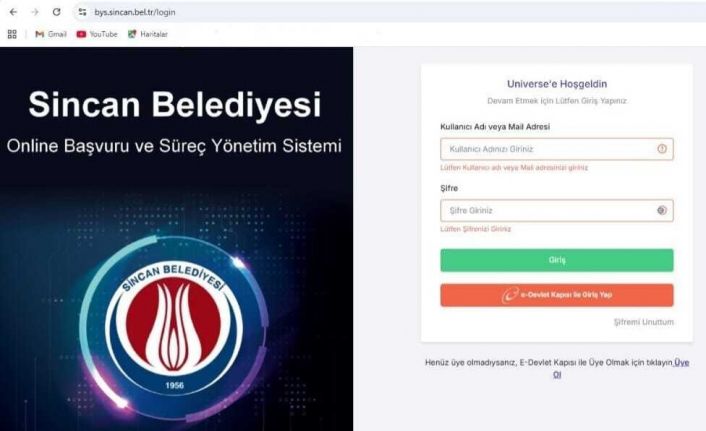Open the YouTube bookmark
Viewport: 706px width, 431px height.
pyautogui.click(x=97, y=34)
